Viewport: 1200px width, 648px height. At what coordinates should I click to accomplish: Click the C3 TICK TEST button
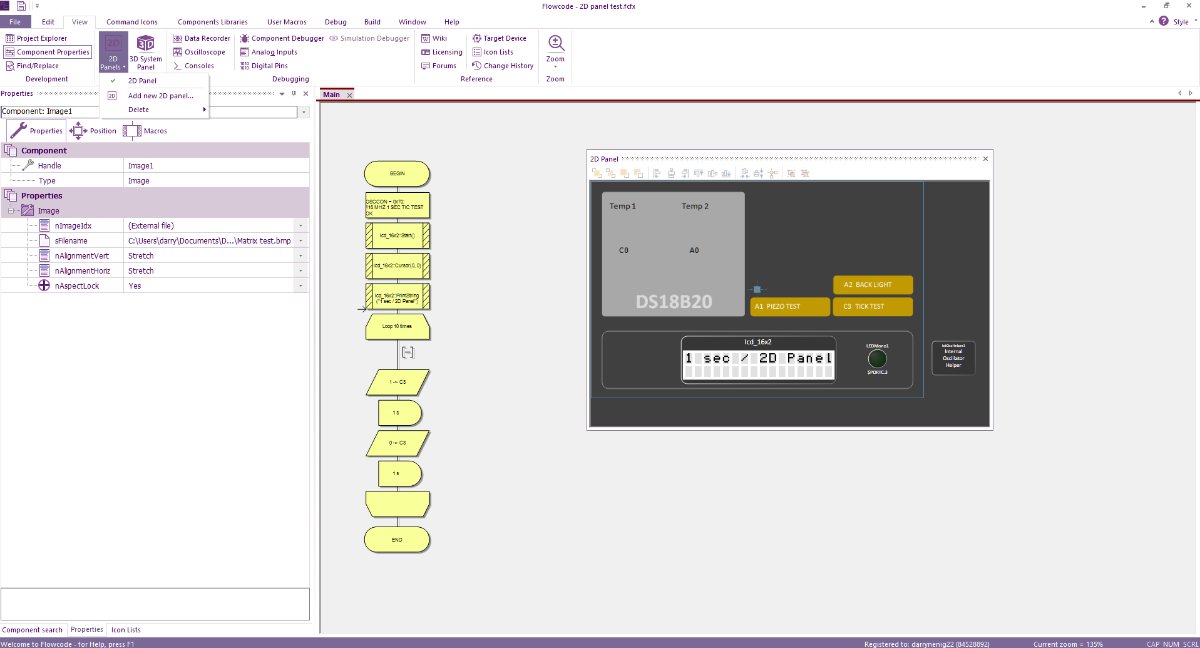pos(873,306)
